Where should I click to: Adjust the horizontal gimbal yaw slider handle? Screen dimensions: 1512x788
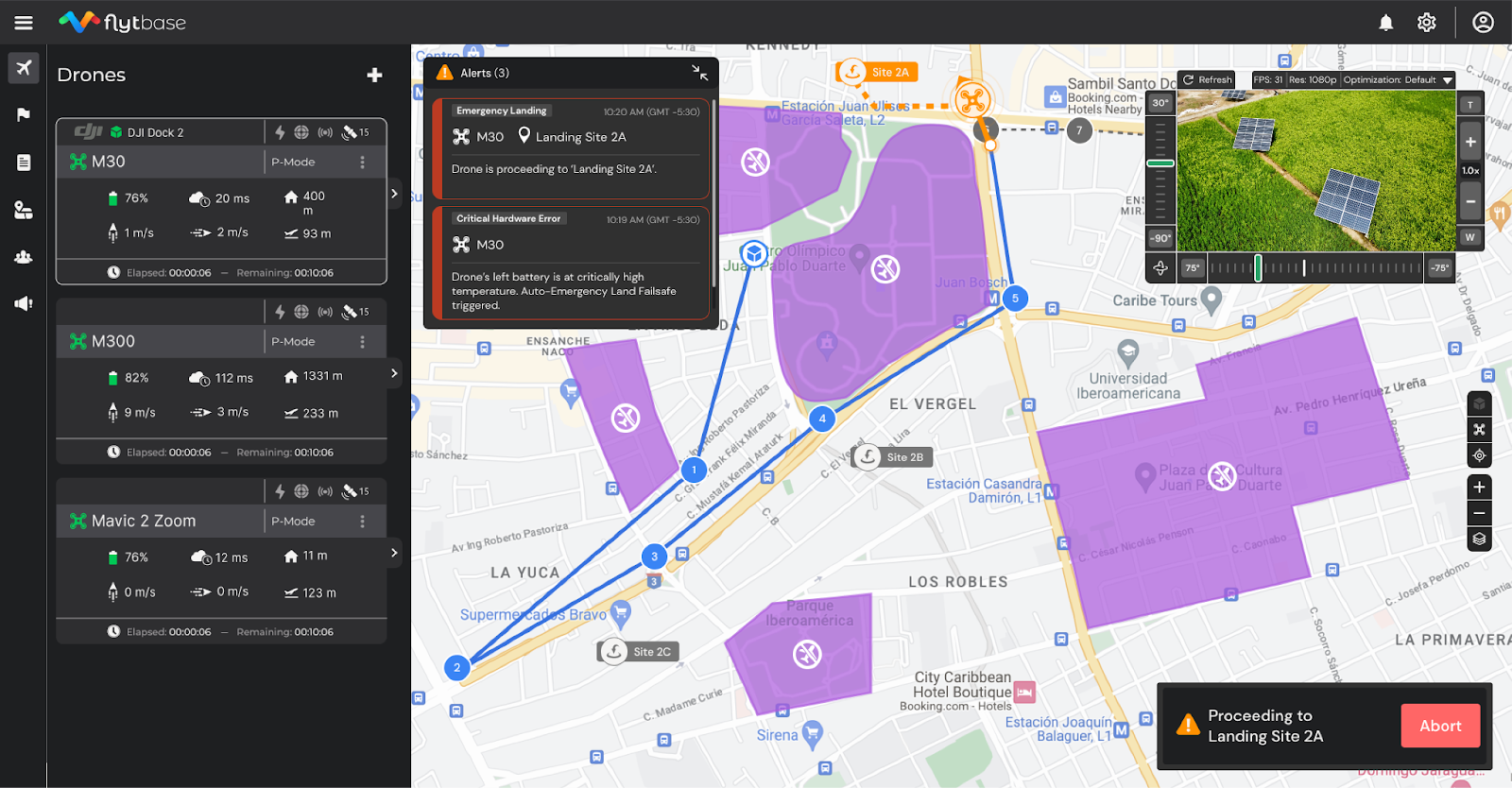(1258, 268)
